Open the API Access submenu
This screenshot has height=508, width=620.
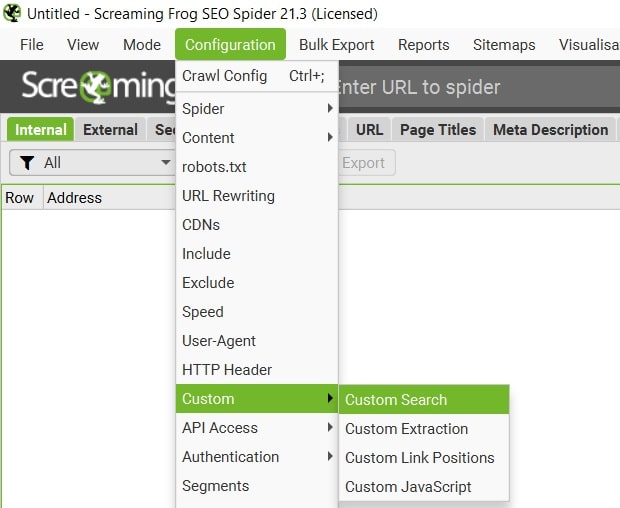pos(257,428)
